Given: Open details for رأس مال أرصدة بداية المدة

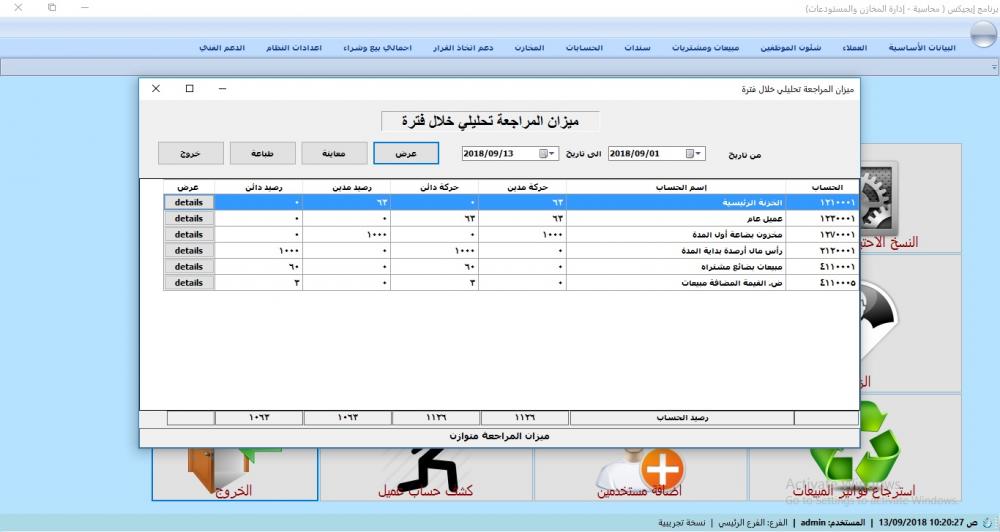Looking at the screenshot, I should click(x=189, y=251).
